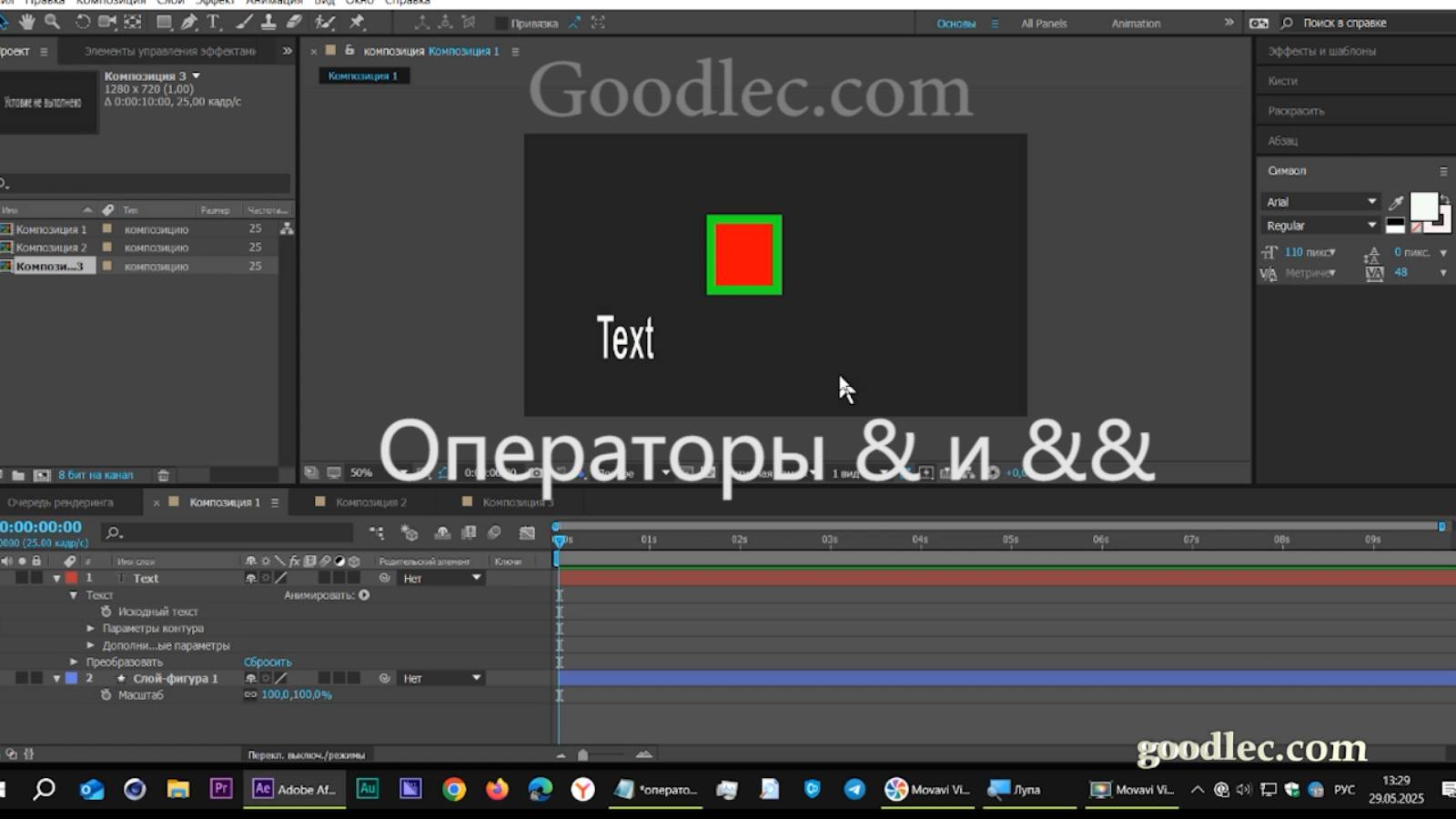The image size is (1456, 819).
Task: Collapse the Текст property group
Action: (x=73, y=594)
